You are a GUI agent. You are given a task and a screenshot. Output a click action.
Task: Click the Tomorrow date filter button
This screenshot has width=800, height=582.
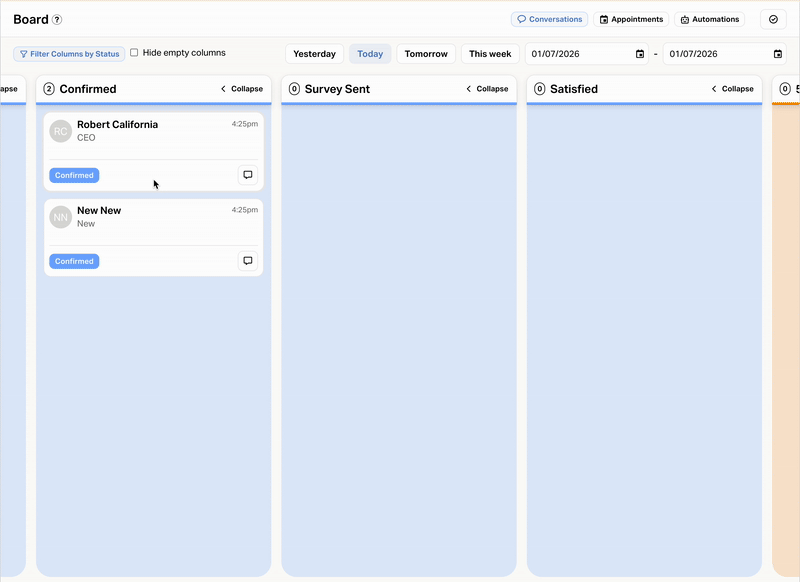(x=426, y=54)
